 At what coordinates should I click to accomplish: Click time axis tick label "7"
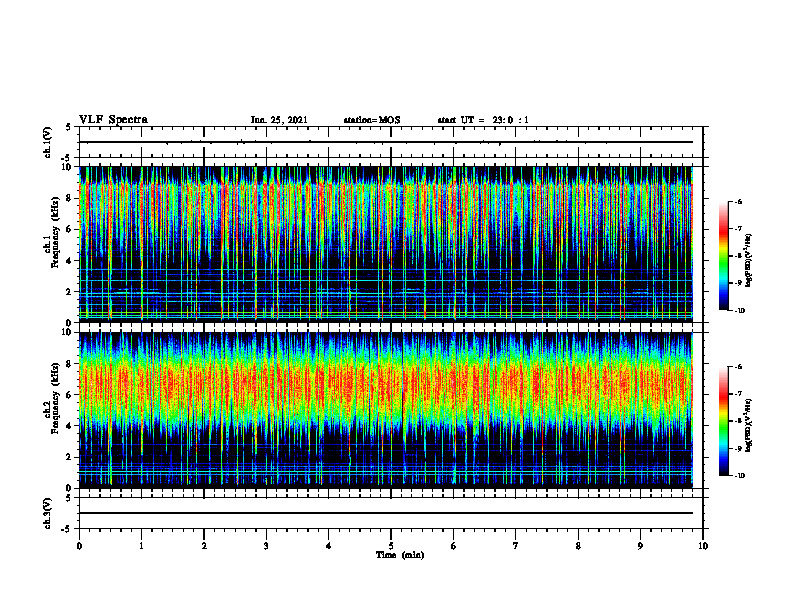click(x=516, y=546)
